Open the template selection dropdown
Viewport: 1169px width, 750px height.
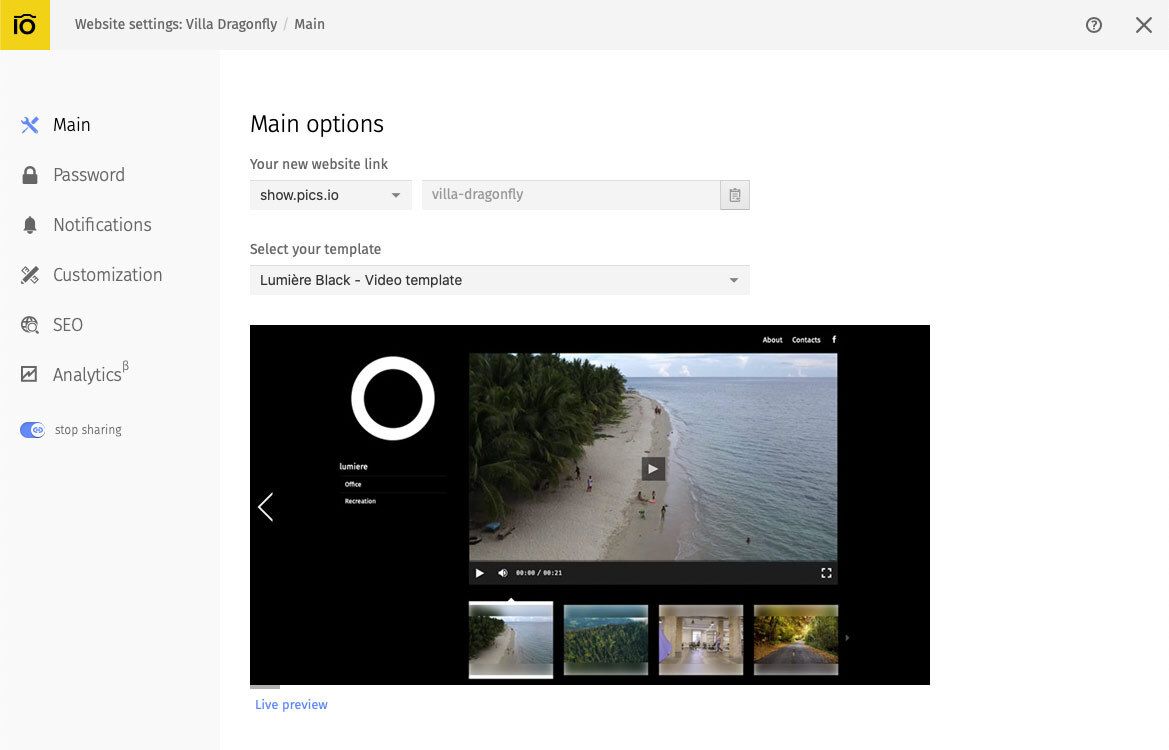click(x=500, y=280)
